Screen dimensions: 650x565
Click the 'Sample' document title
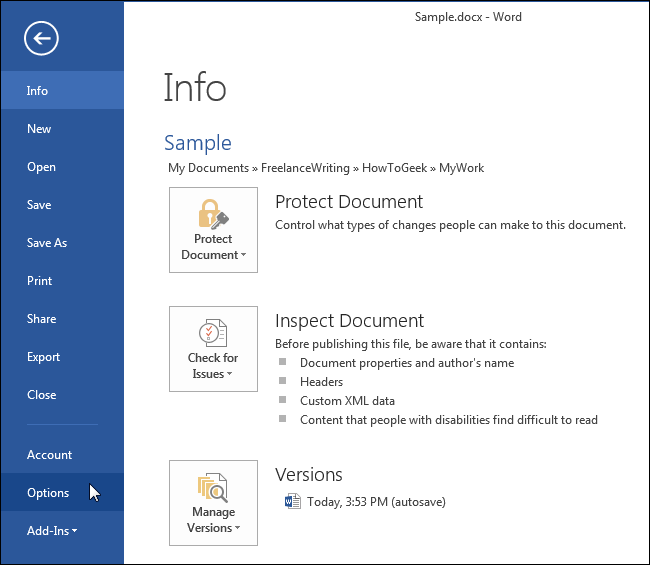(198, 143)
